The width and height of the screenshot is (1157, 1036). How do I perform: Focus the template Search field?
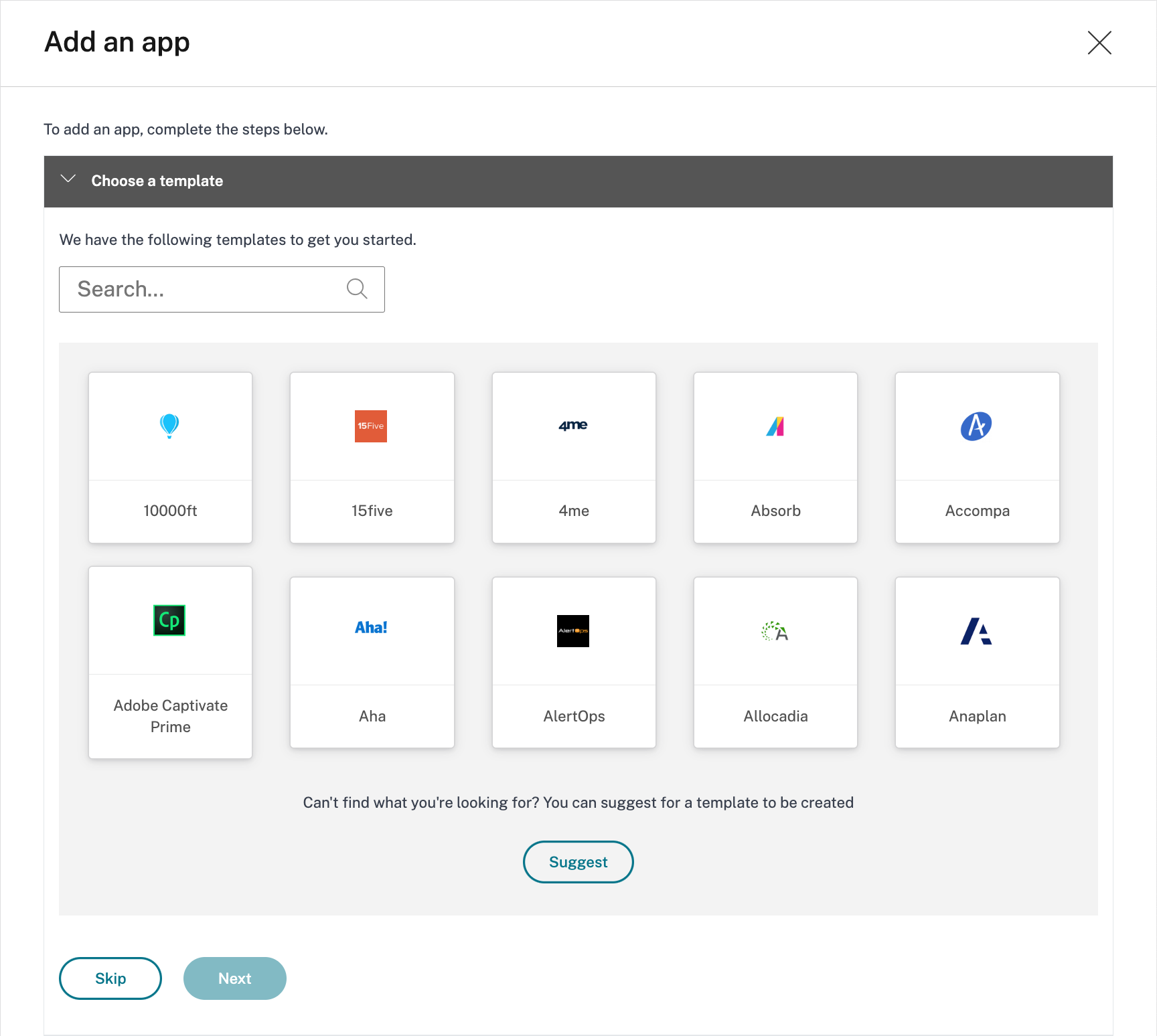pos(222,289)
